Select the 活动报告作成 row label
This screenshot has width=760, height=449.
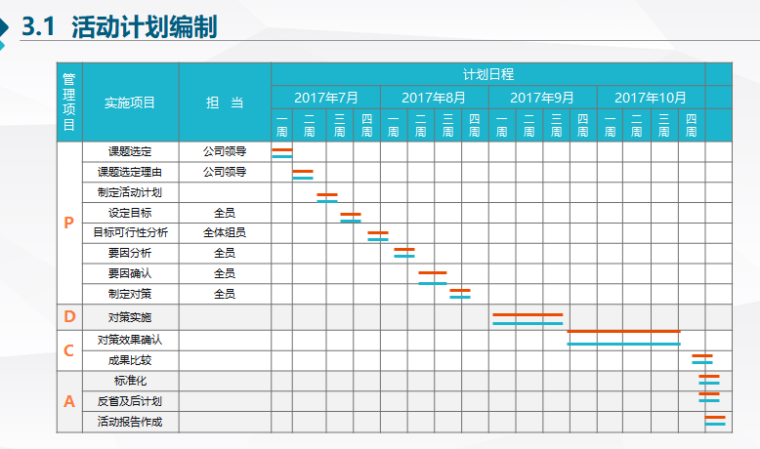tap(130, 422)
